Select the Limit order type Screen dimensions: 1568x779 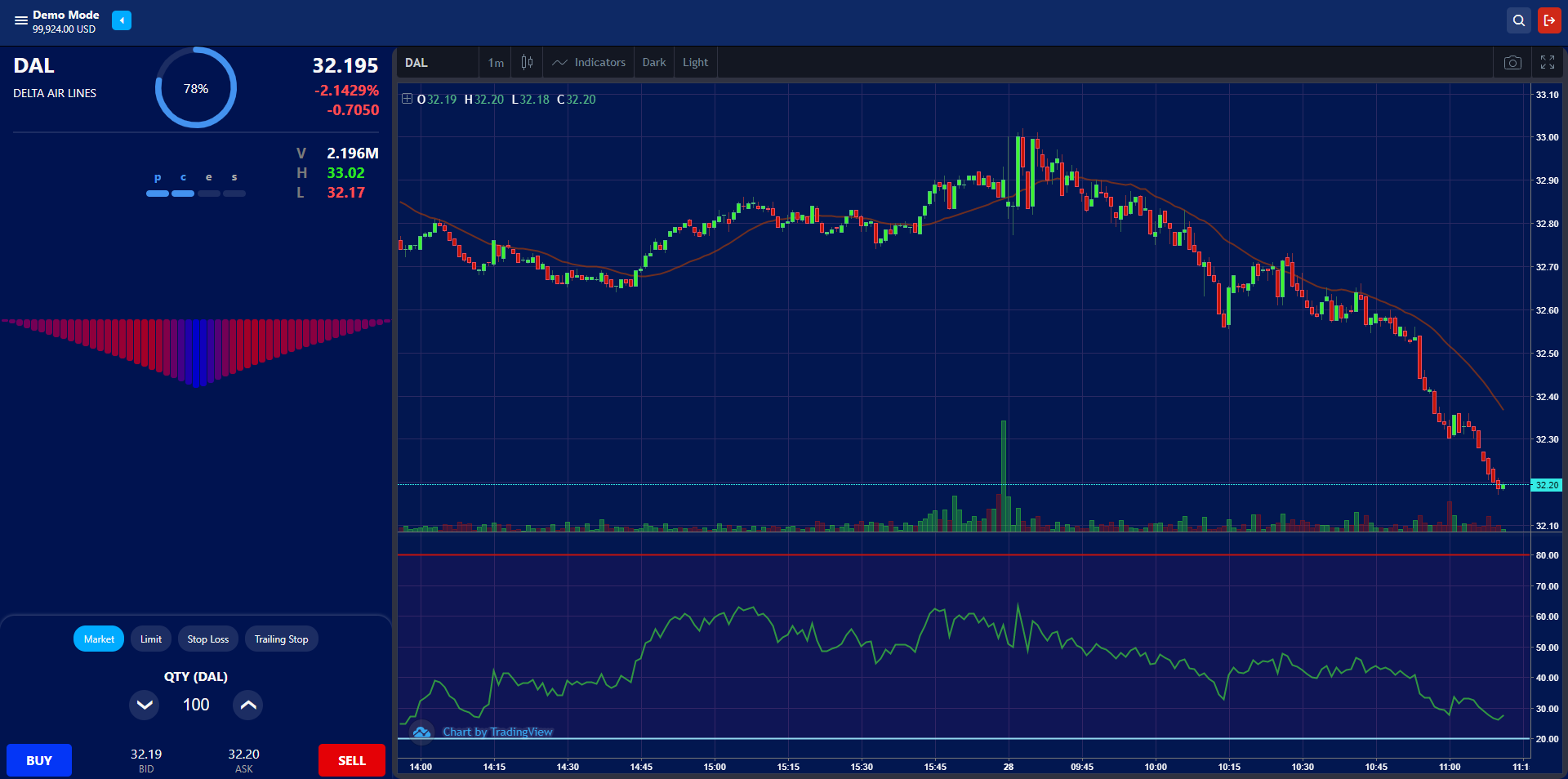coord(151,639)
